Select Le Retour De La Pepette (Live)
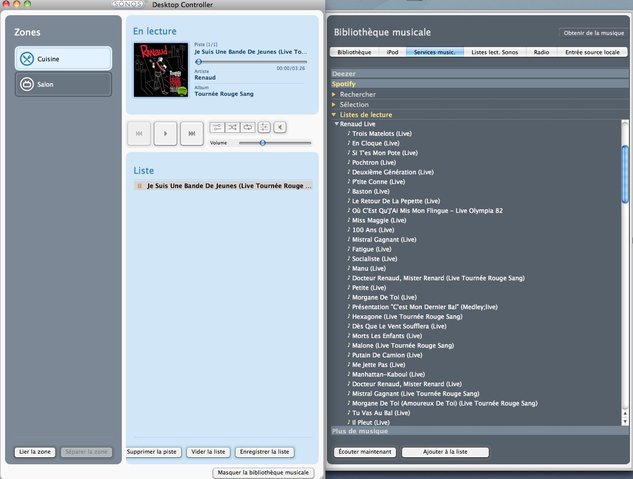 pyautogui.click(x=396, y=201)
